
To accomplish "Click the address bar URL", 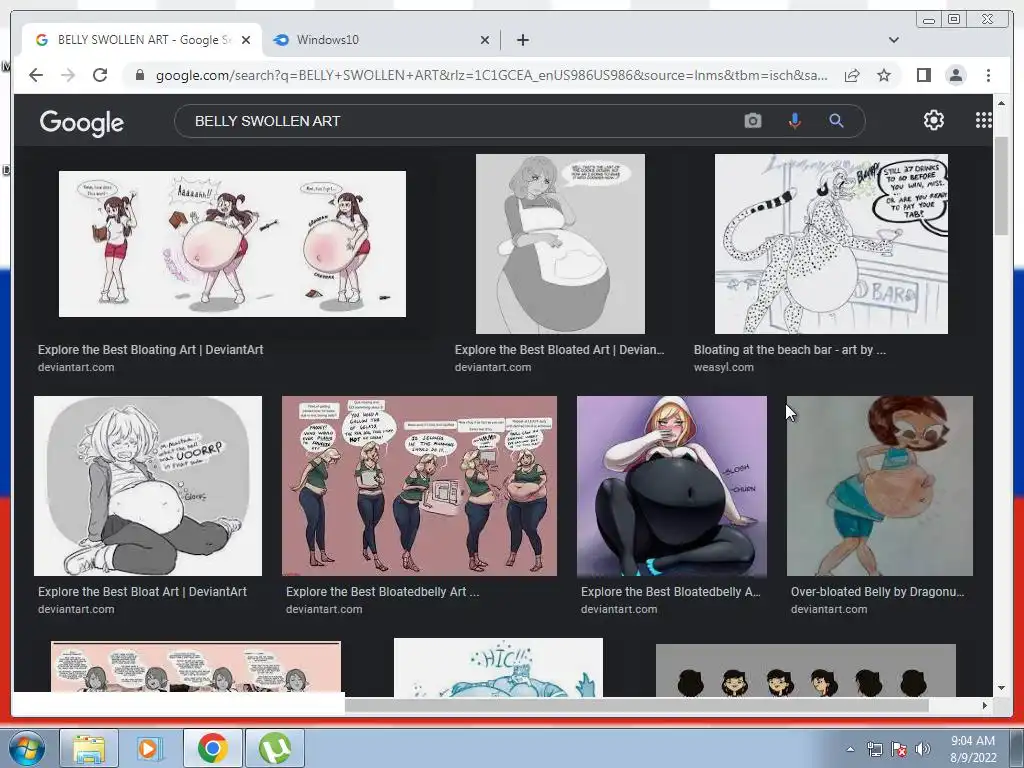I will (x=491, y=75).
